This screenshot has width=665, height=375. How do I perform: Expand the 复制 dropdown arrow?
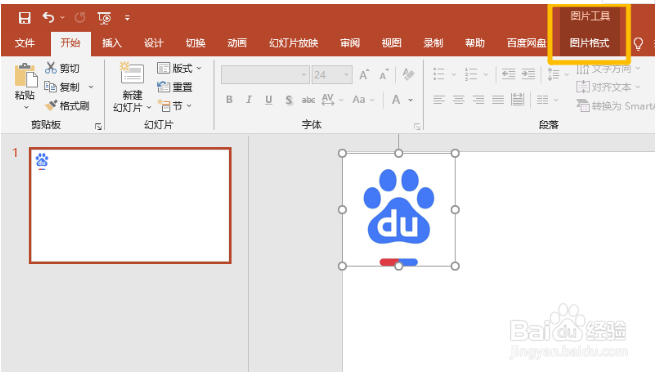pyautogui.click(x=91, y=87)
